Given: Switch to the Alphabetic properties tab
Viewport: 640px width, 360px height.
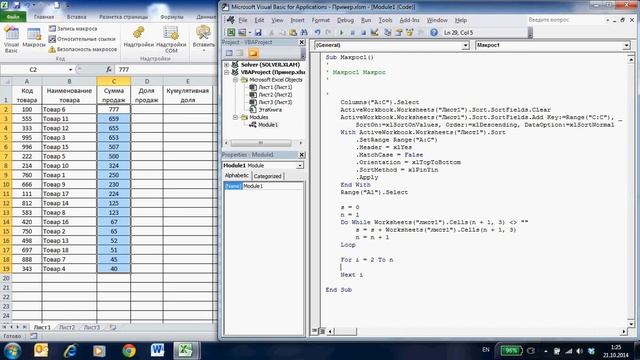Looking at the screenshot, I should [x=237, y=176].
